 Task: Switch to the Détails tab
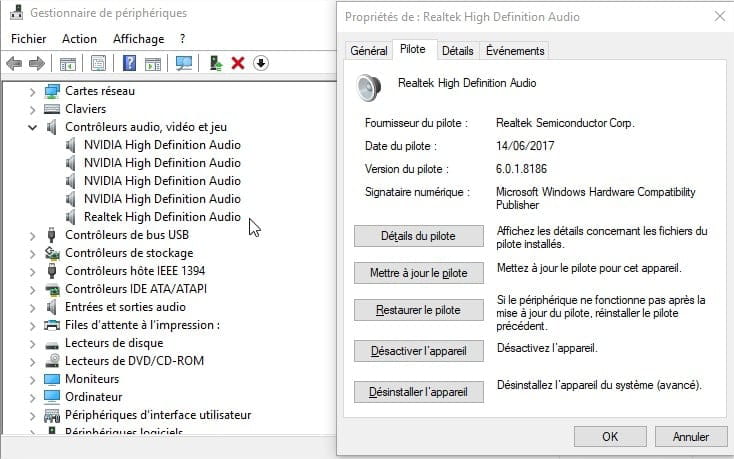[457, 51]
